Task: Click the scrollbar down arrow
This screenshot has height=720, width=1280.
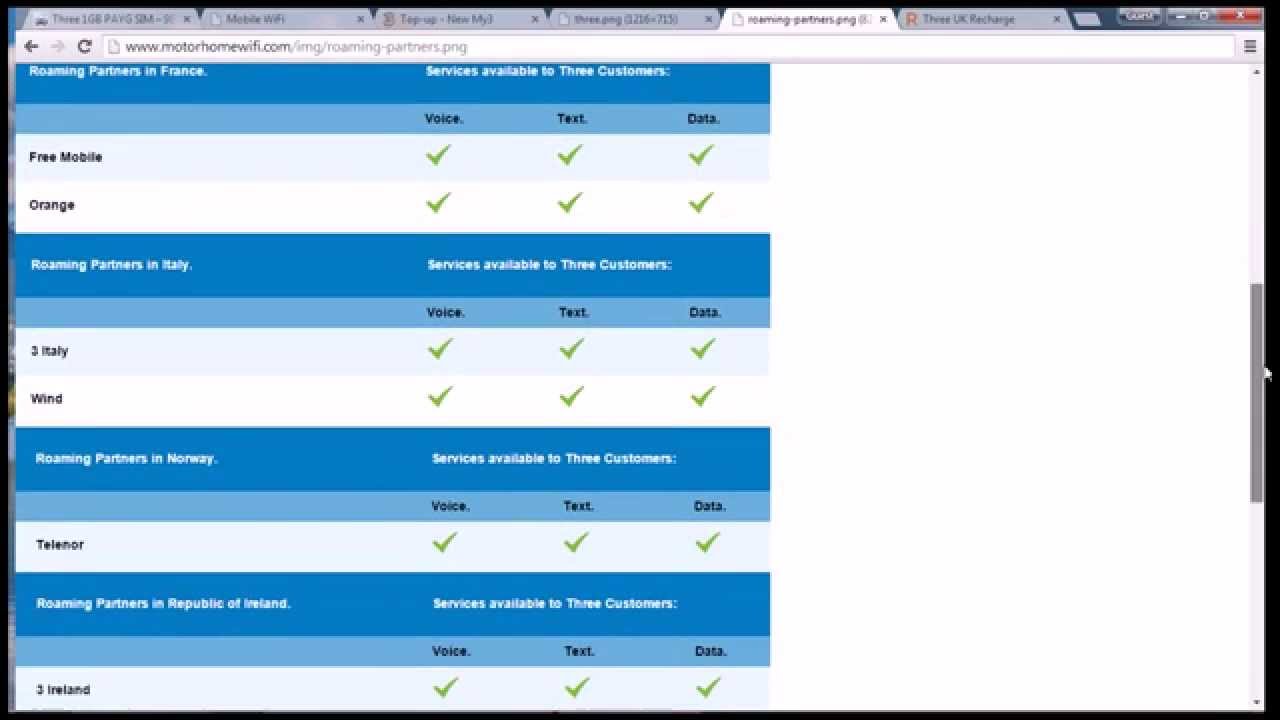Action: coord(1256,703)
